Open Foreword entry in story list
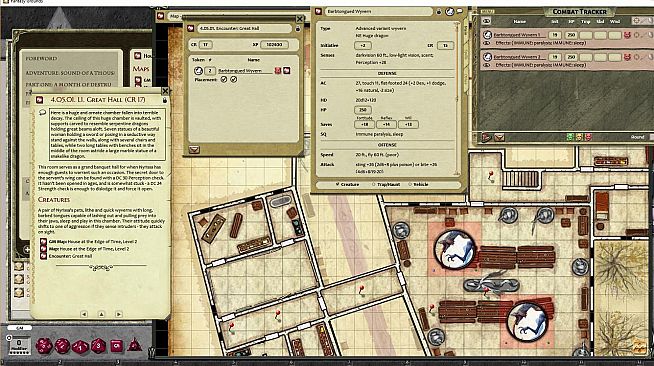This screenshot has height=366, width=654. 41,58
